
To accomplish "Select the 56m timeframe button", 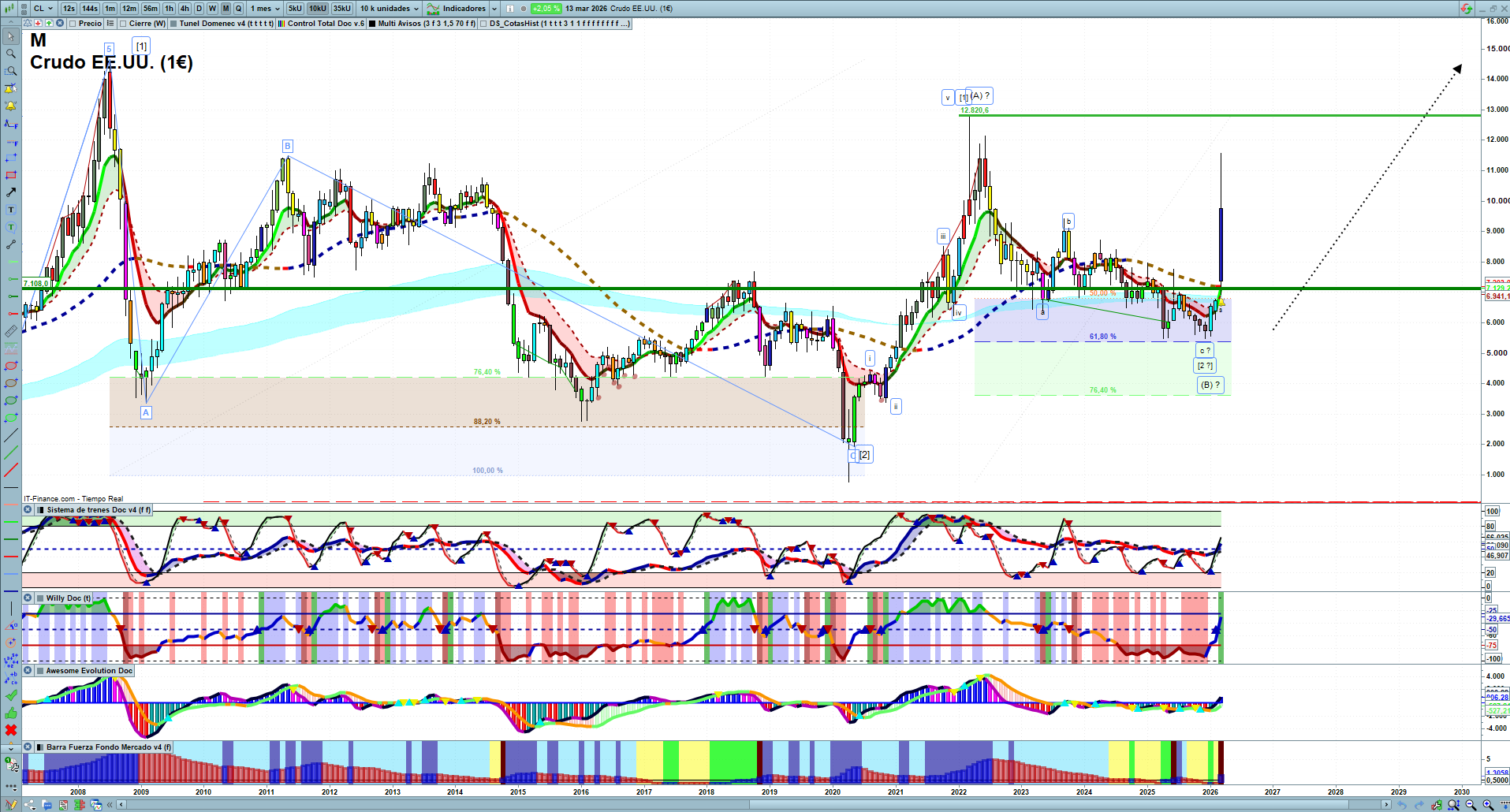I will pos(151,9).
